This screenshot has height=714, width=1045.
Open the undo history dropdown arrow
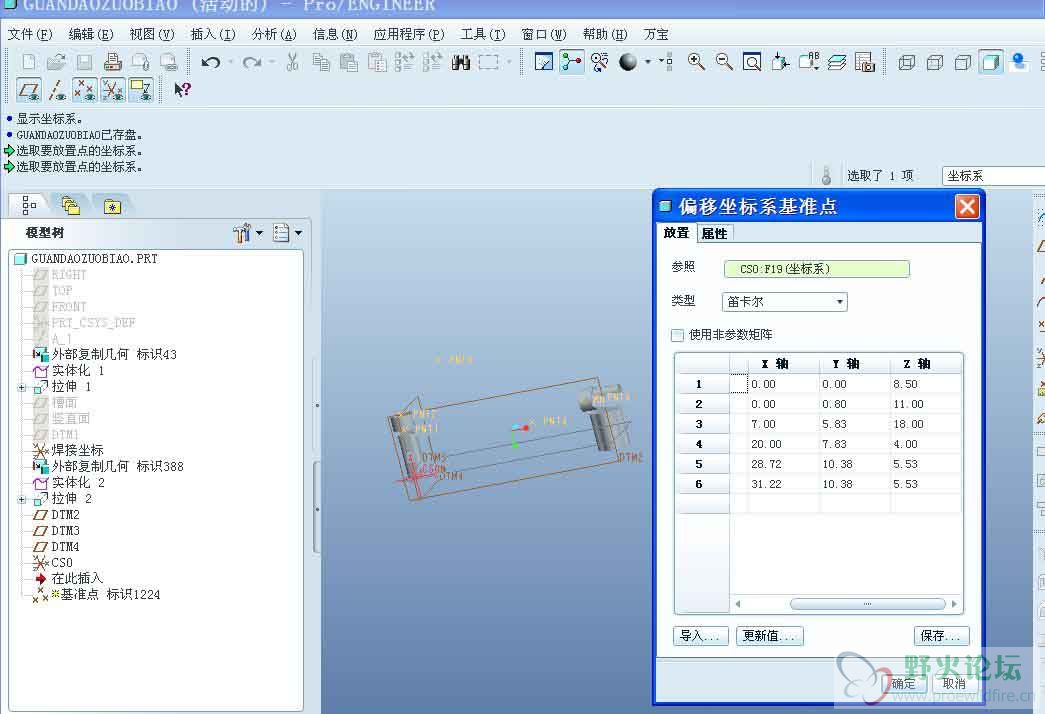click(x=231, y=62)
